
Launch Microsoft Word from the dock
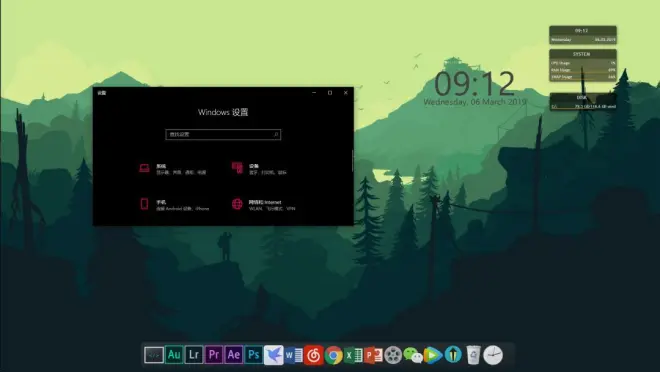coord(294,356)
